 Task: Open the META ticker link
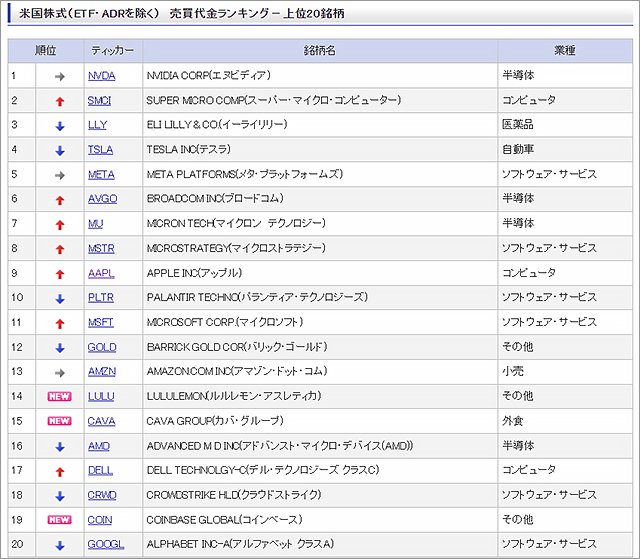click(101, 175)
